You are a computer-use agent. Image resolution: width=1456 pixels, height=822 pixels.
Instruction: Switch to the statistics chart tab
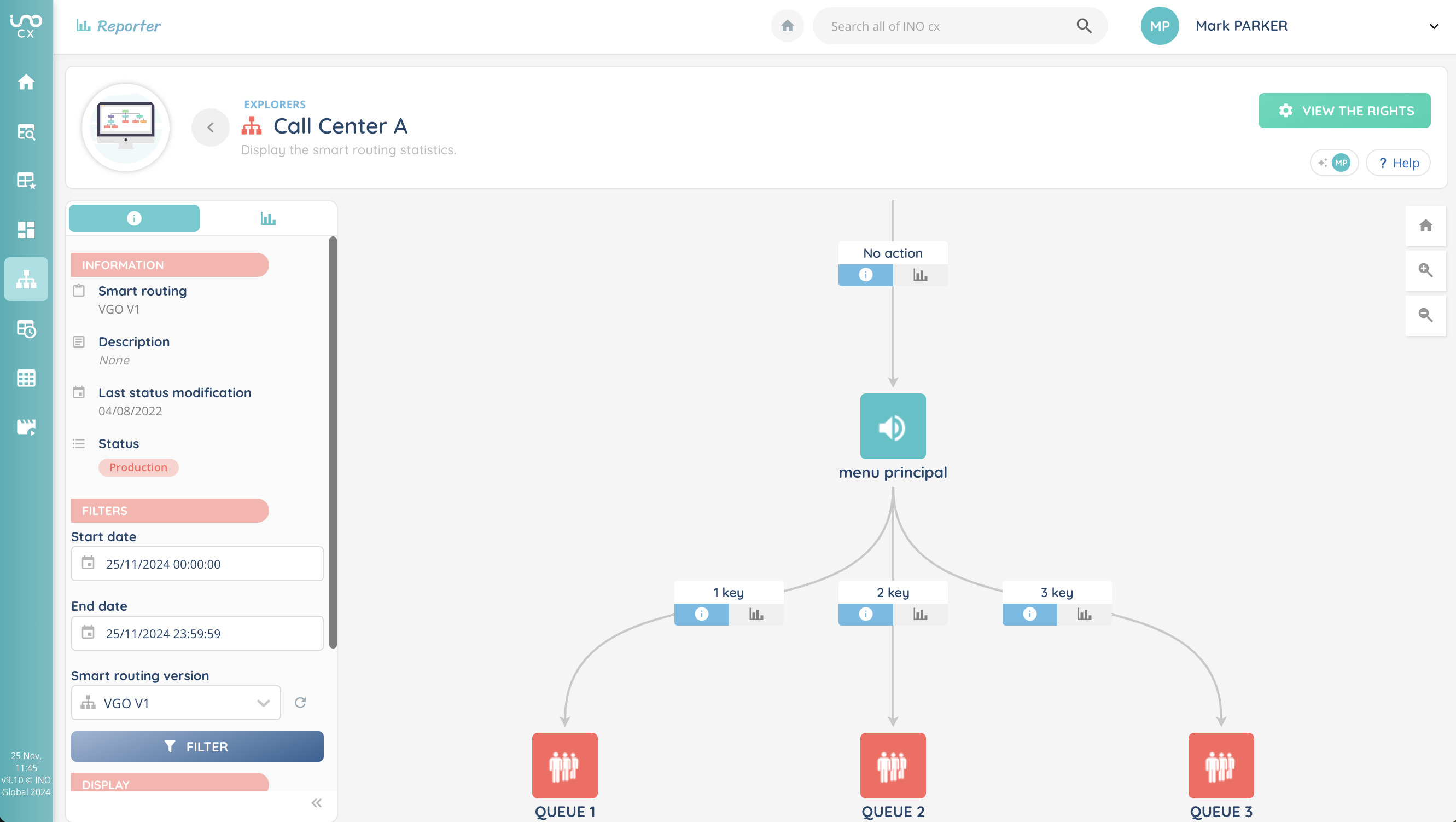[x=268, y=218]
